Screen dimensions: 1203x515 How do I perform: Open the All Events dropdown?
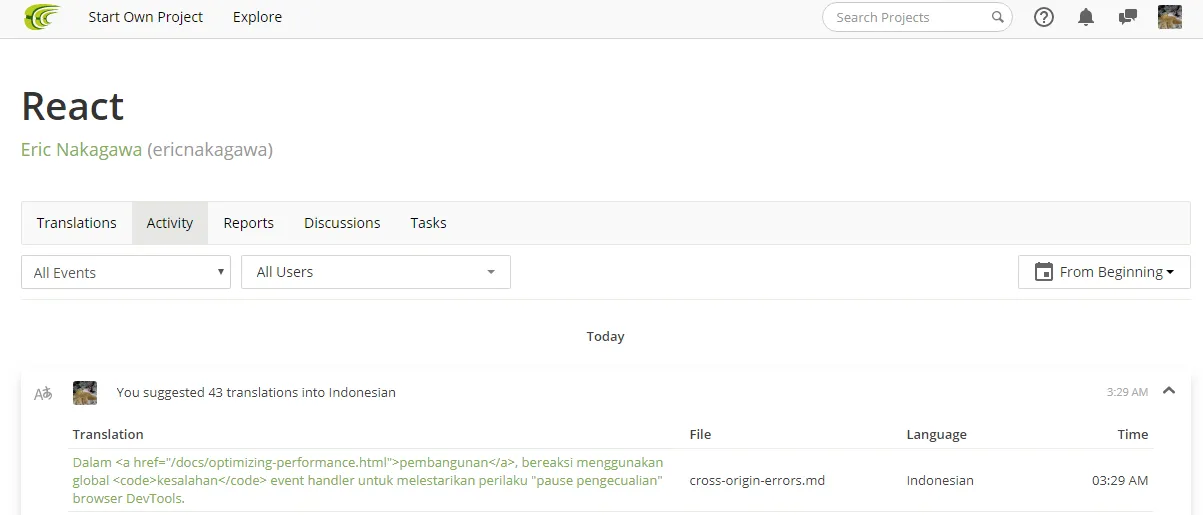(x=126, y=272)
